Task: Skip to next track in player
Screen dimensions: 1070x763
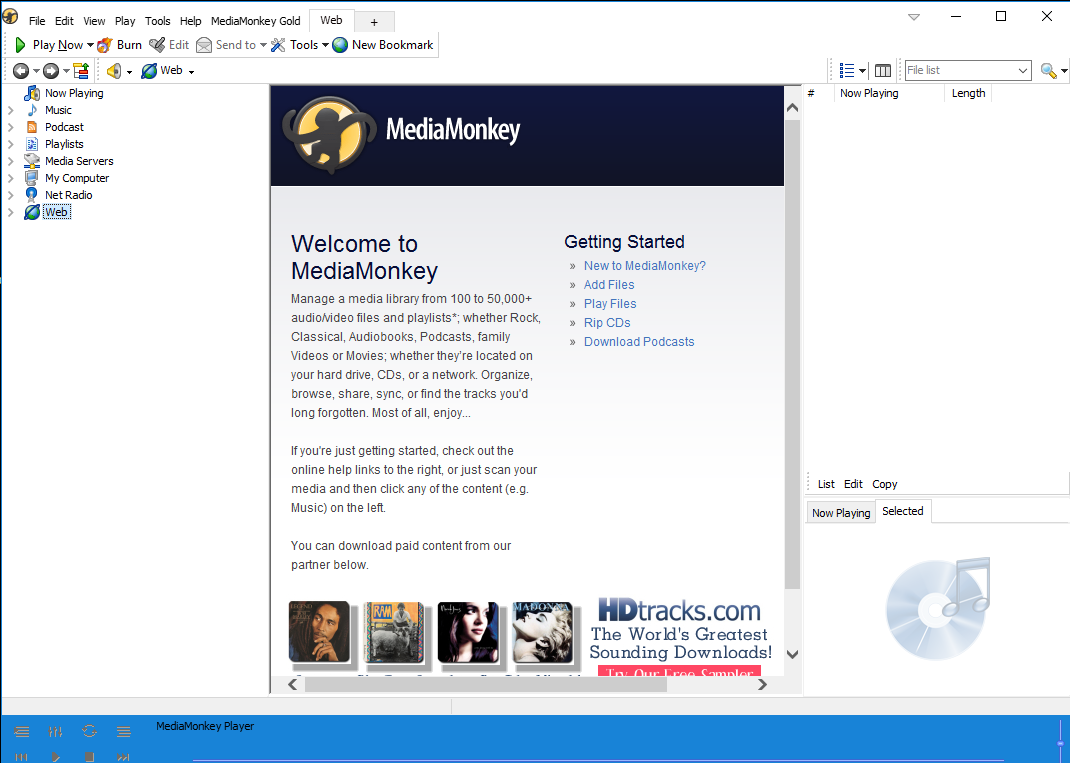Action: click(124, 757)
